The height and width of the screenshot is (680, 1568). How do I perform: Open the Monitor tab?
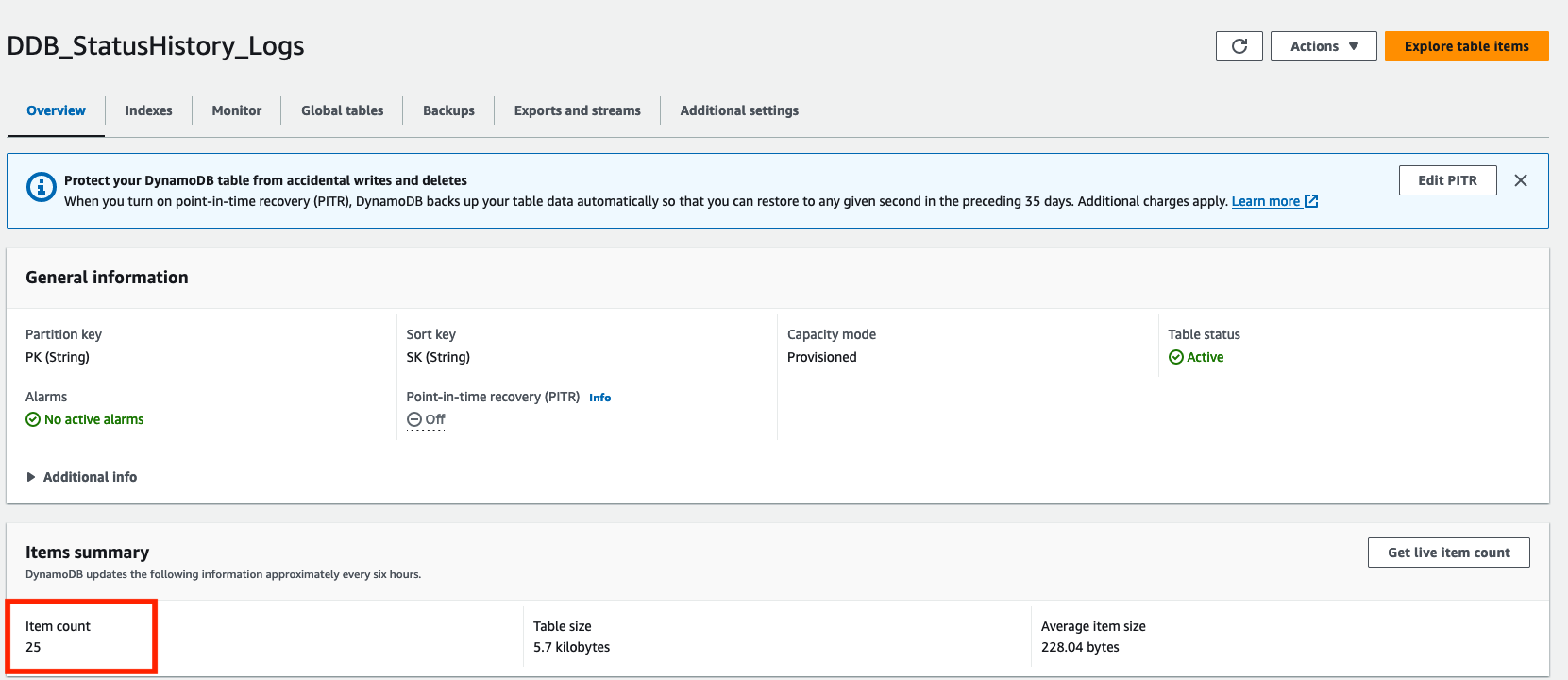click(236, 110)
